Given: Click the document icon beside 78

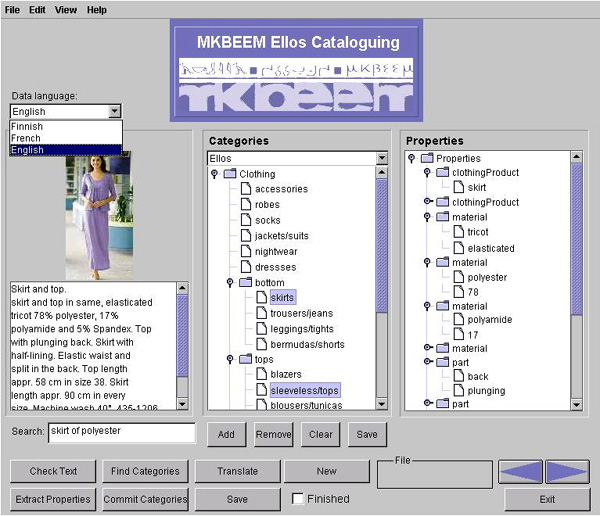Looking at the screenshot, I should pyautogui.click(x=459, y=292).
